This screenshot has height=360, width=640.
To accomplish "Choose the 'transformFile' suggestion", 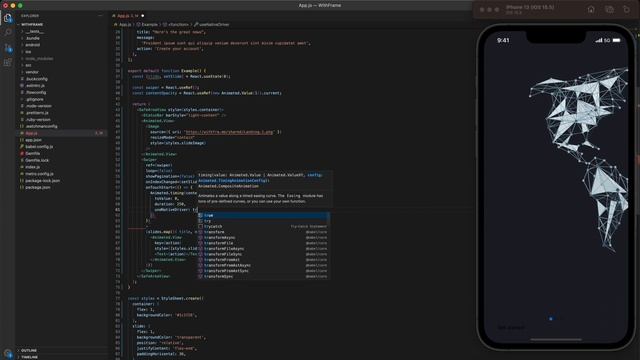I will click(x=262, y=243).
